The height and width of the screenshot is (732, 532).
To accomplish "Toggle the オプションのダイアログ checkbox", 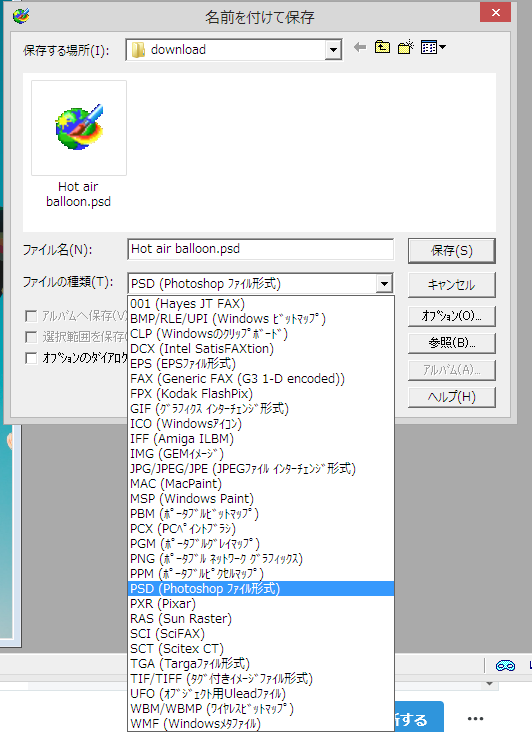I will tap(31, 358).
